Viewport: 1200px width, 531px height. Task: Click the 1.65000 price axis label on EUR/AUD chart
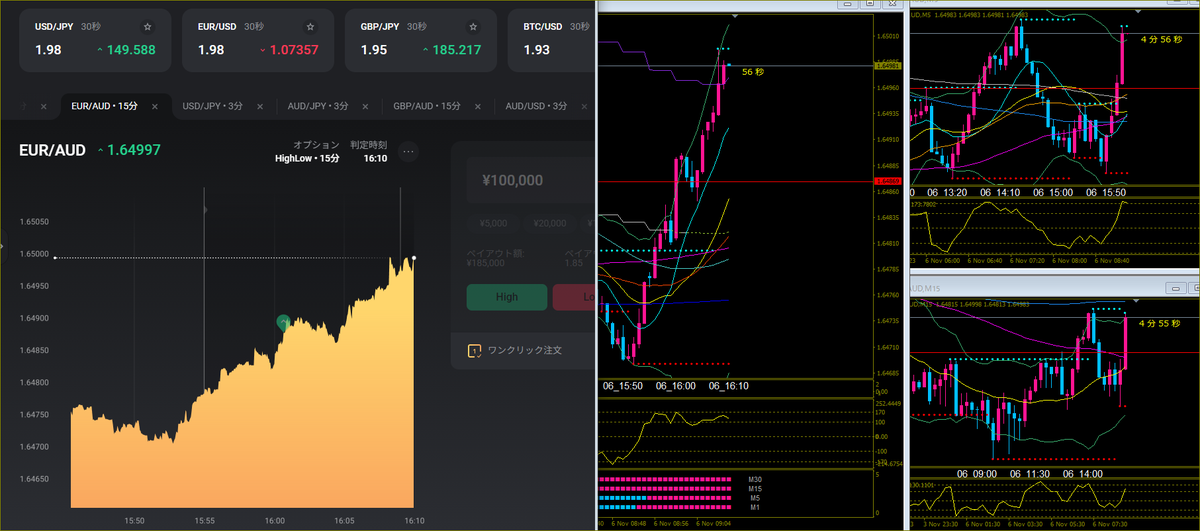click(x=35, y=254)
